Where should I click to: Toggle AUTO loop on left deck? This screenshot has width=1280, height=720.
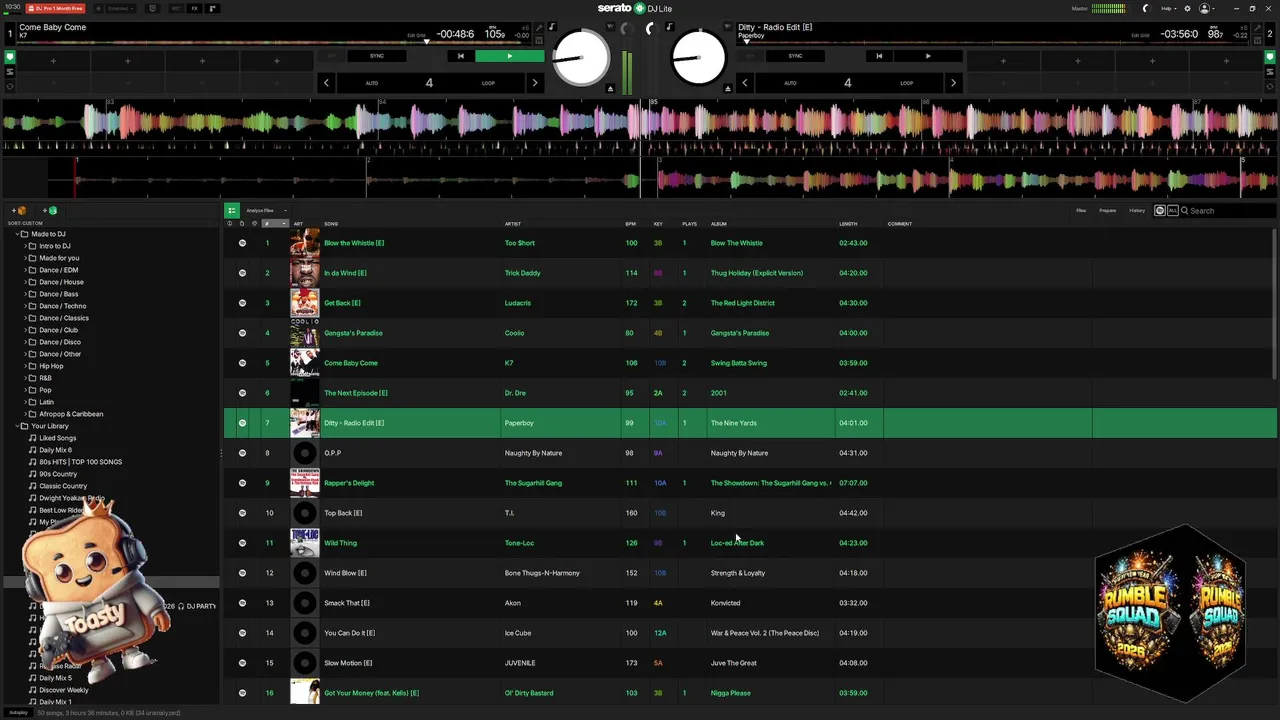[x=372, y=83]
